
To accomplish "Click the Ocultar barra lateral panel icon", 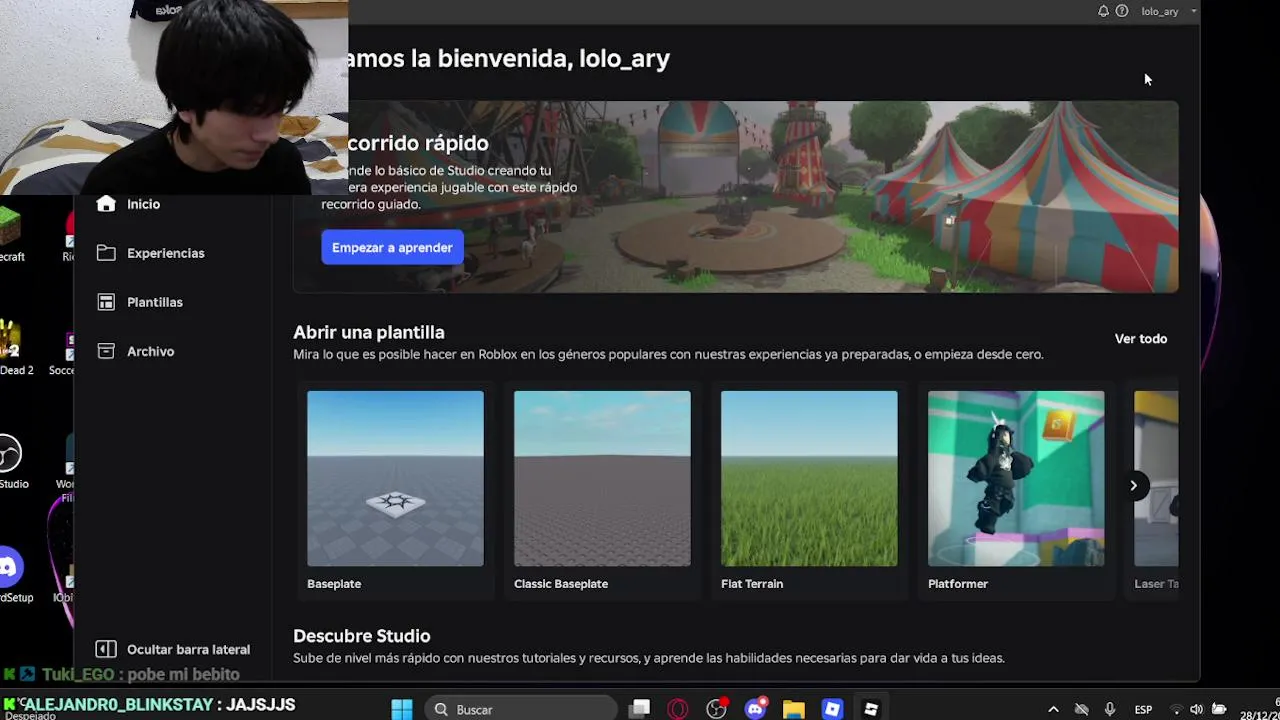I will pos(105,649).
